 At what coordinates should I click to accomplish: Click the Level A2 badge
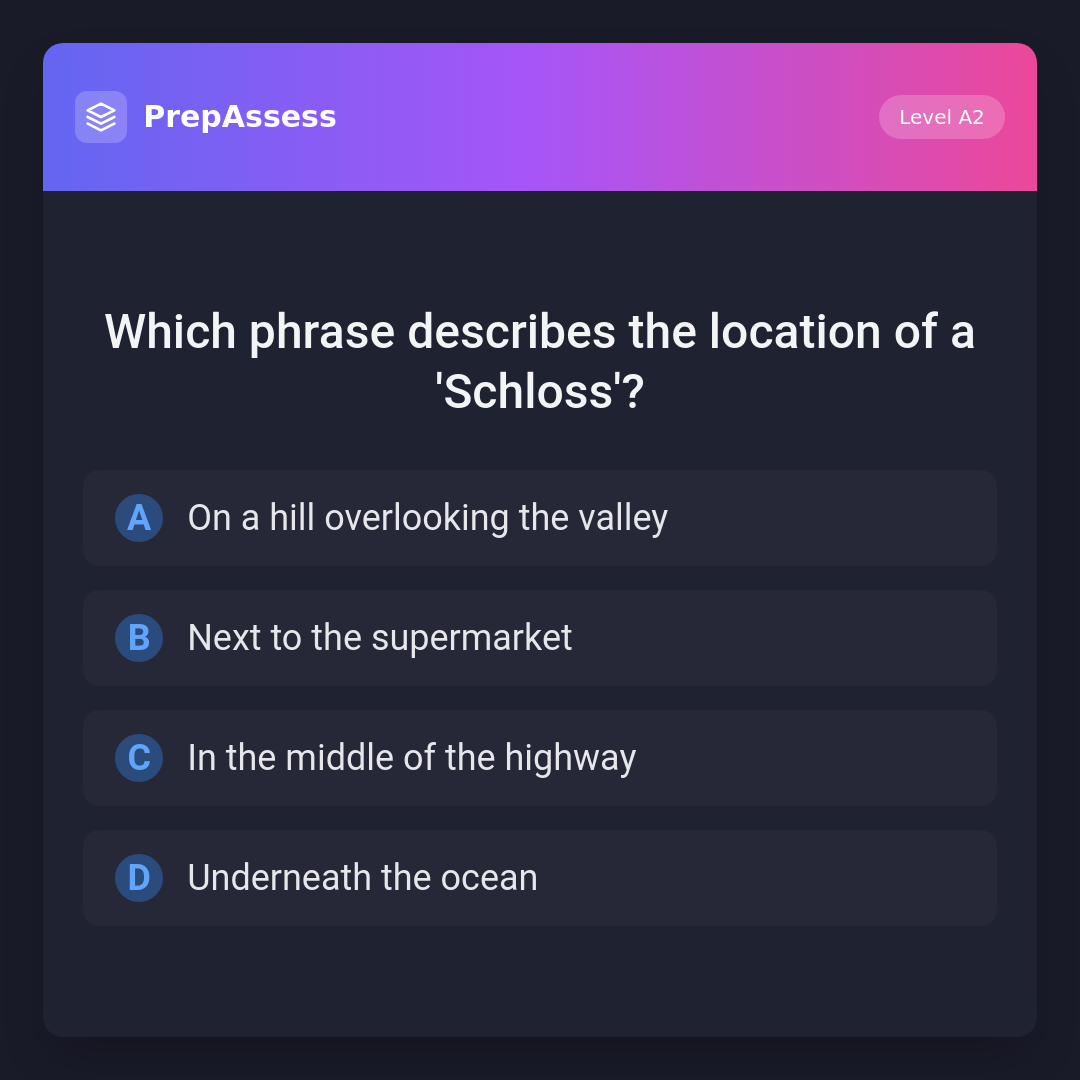coord(941,117)
